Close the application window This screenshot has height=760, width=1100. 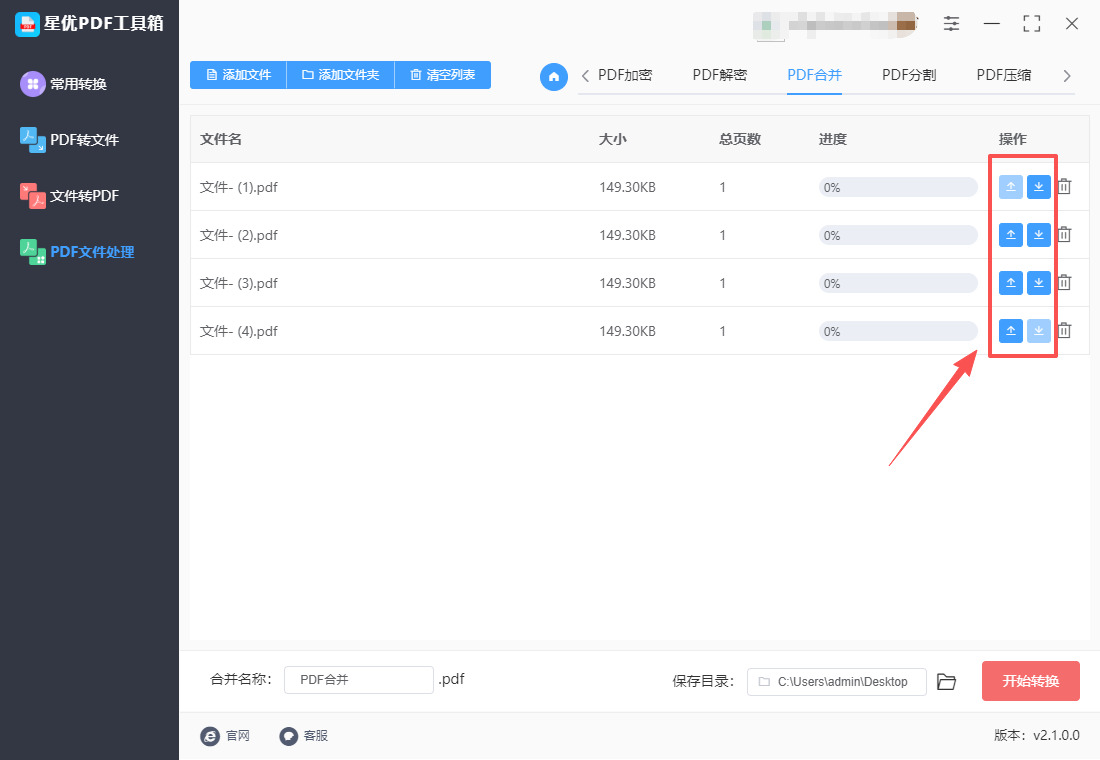pos(1072,23)
